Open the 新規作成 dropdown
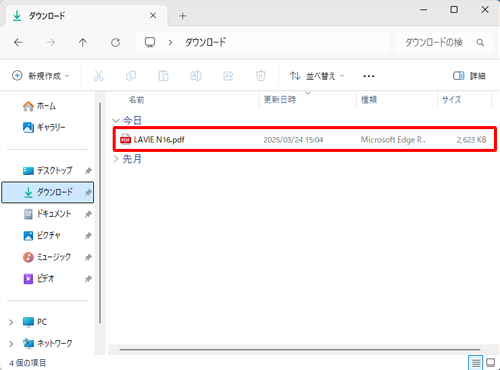Viewport: 500px width, 370px height. (41, 76)
